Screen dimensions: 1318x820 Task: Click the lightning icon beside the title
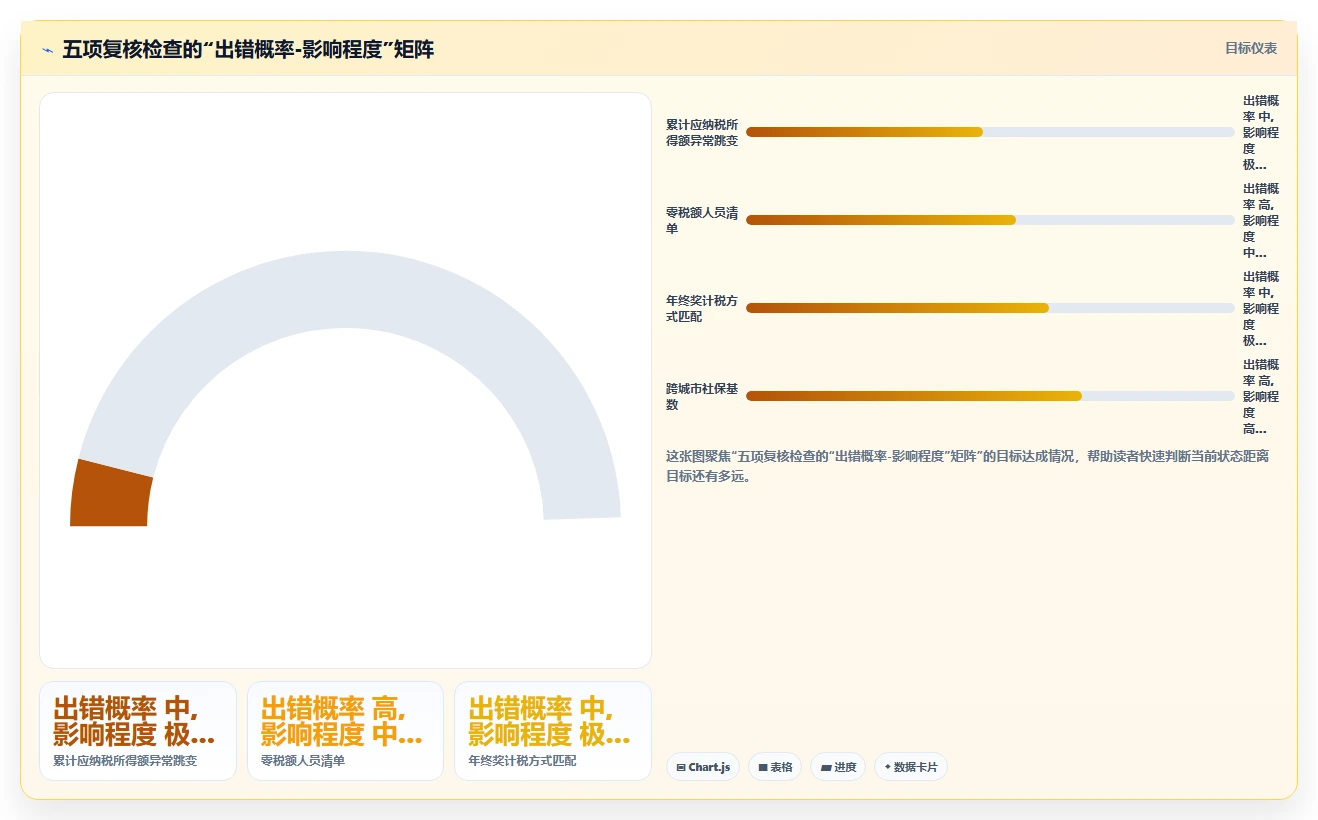pos(48,50)
